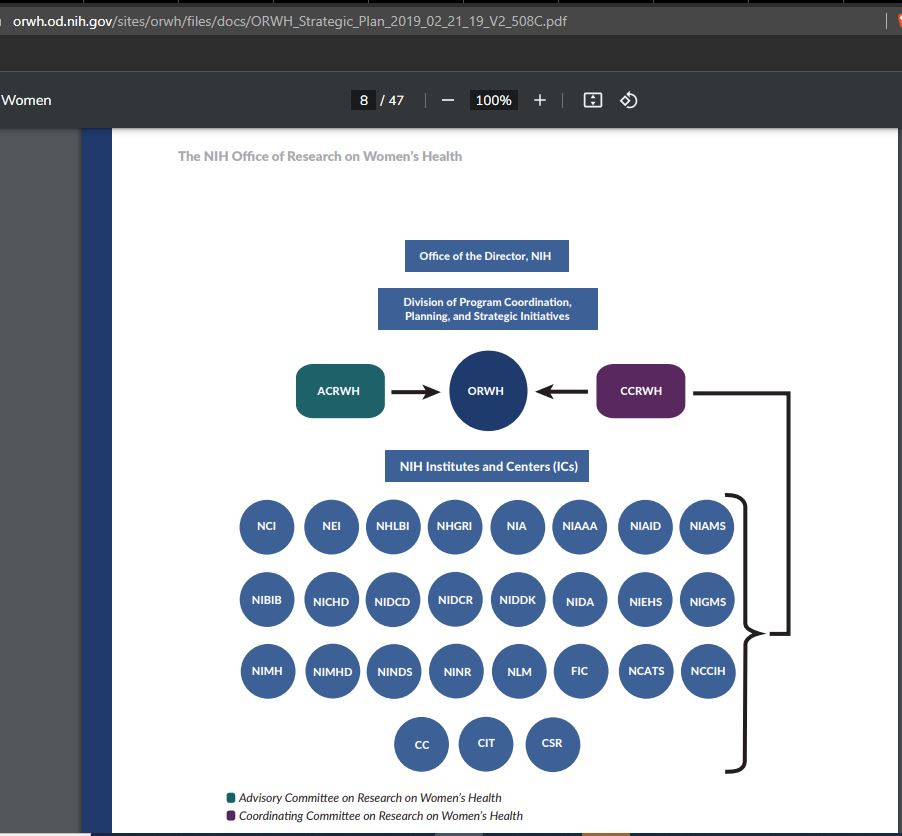Click the CSR circle

(x=552, y=744)
